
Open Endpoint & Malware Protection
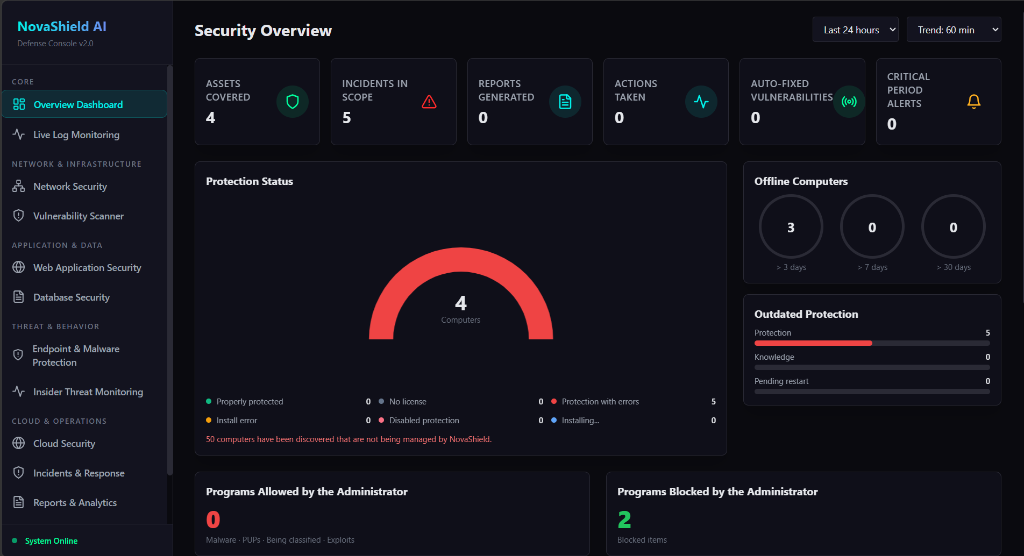click(x=84, y=355)
